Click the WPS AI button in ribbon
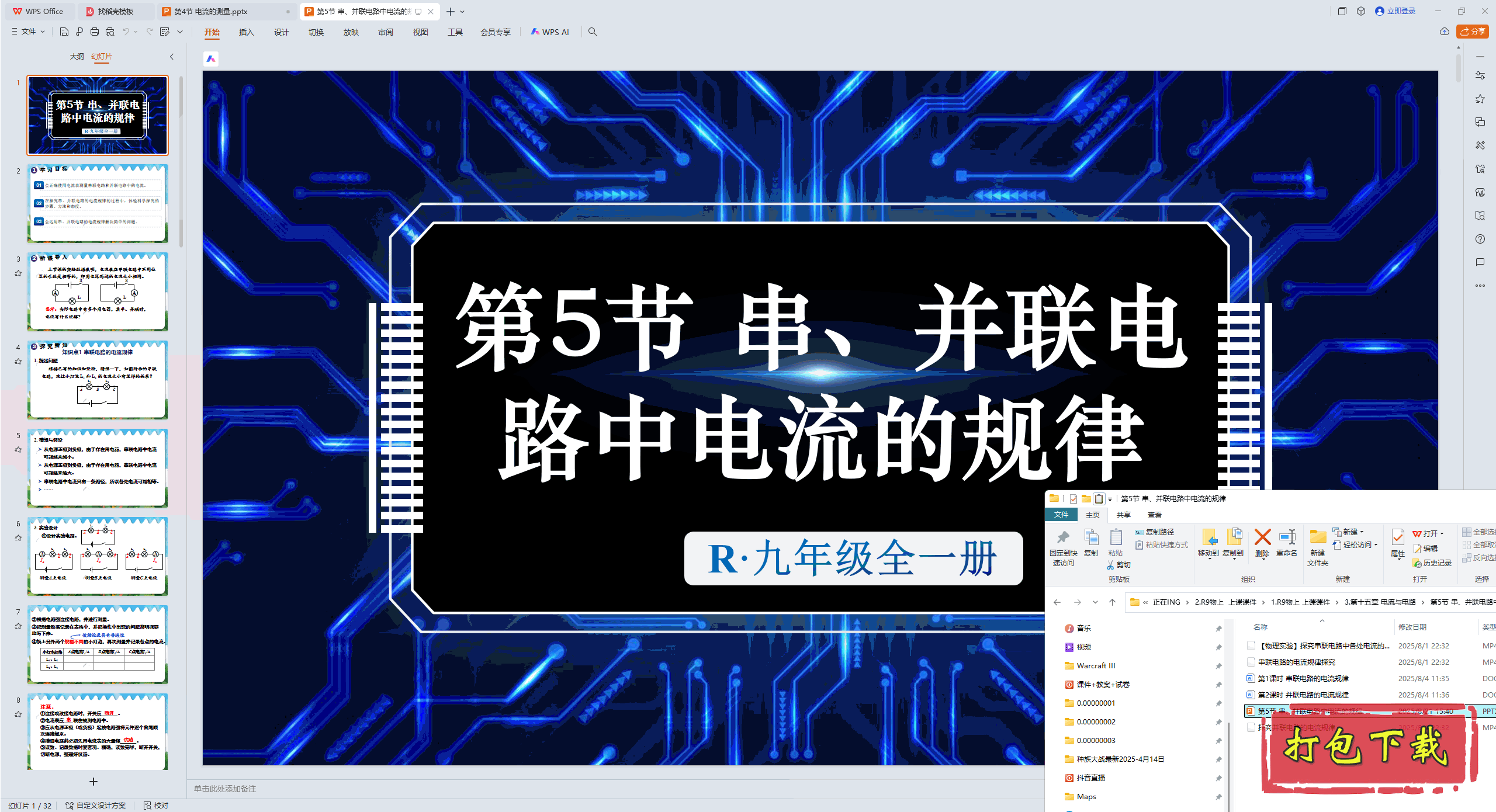The height and width of the screenshot is (812, 1496). coord(550,32)
